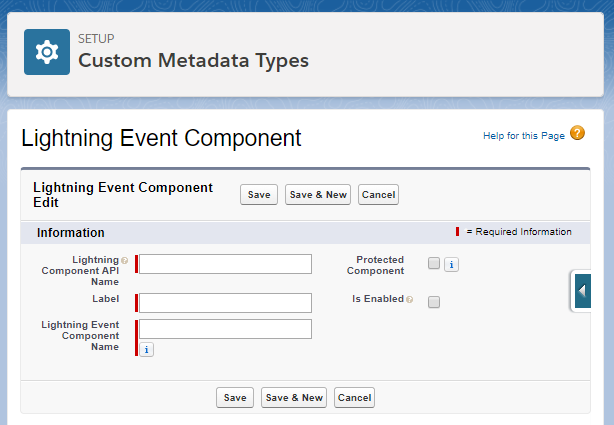Expand the side panel arrow handle
Screen dimensions: 614x425
(x=582, y=291)
